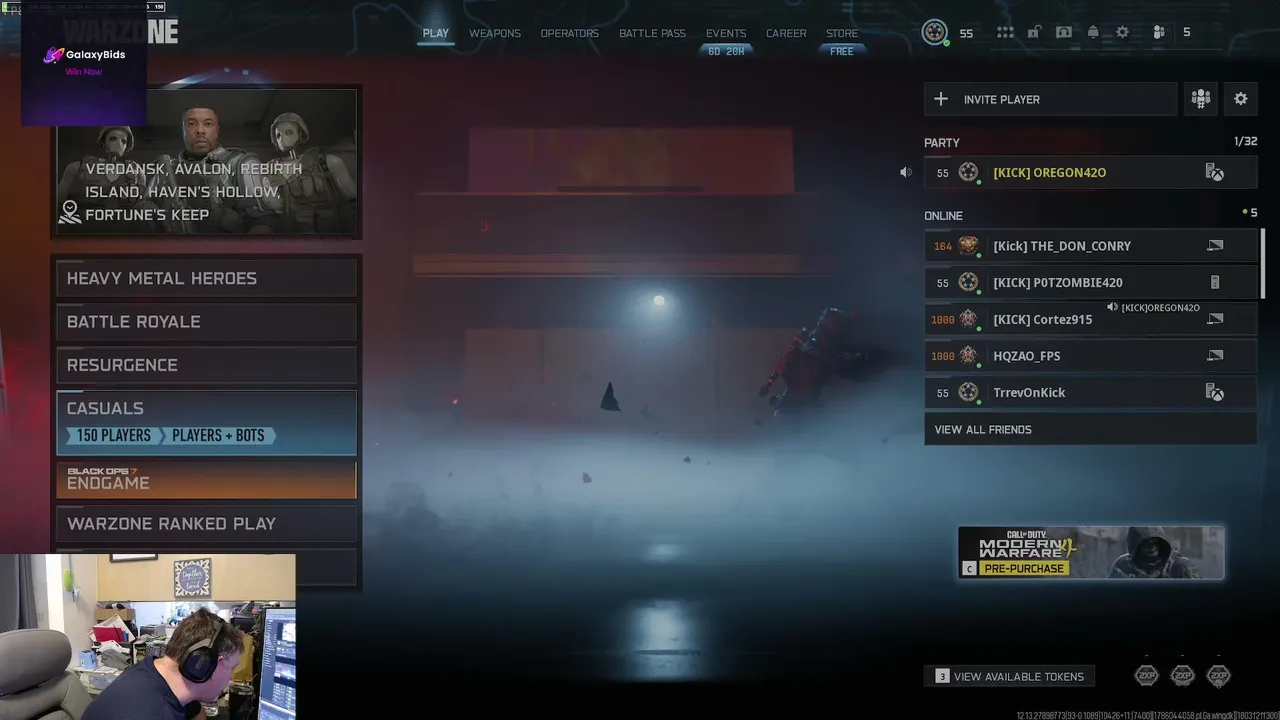
Task: Click P0TZOMBIE420's rank emblem
Action: (968, 283)
